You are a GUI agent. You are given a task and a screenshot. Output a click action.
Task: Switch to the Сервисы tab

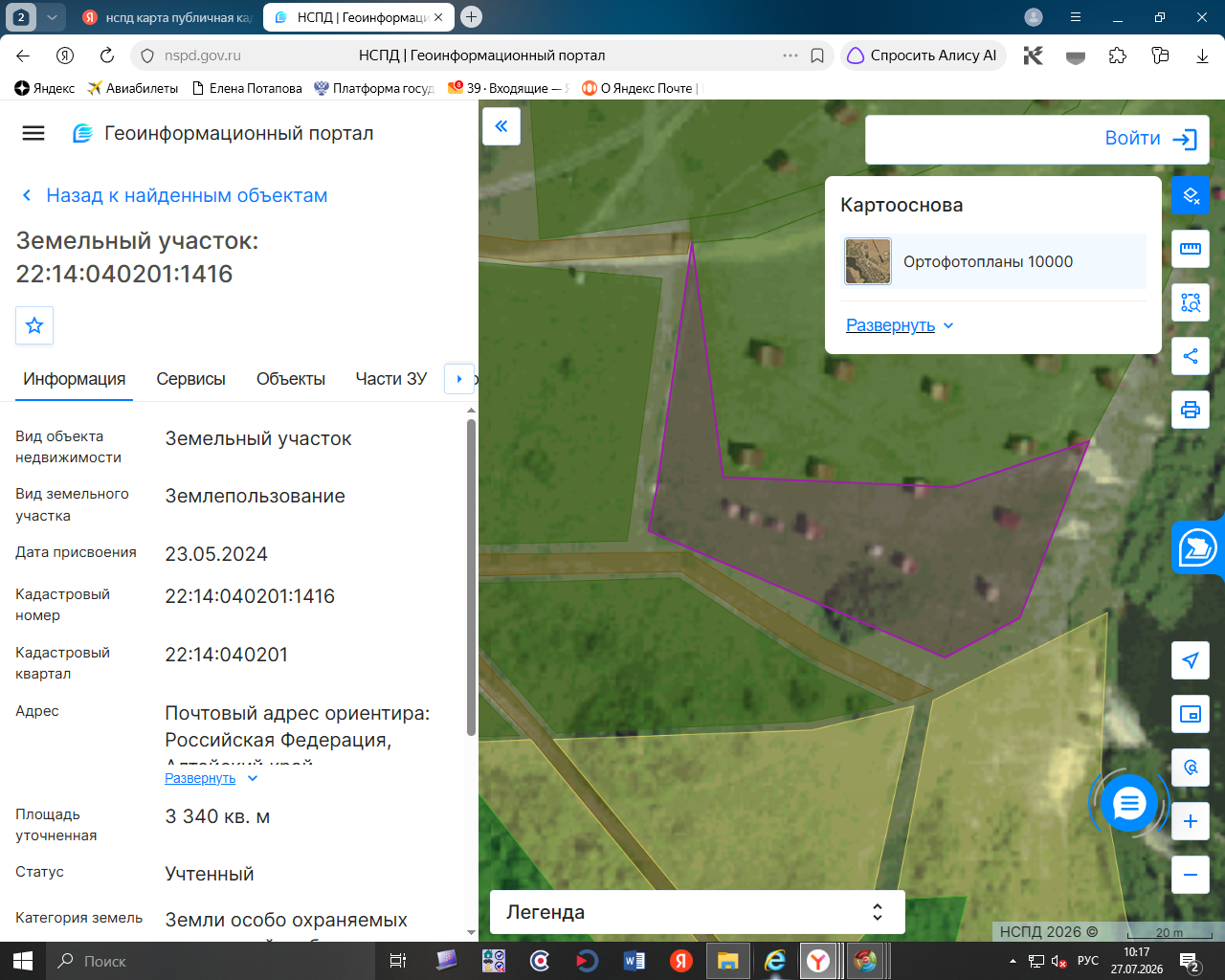[191, 379]
